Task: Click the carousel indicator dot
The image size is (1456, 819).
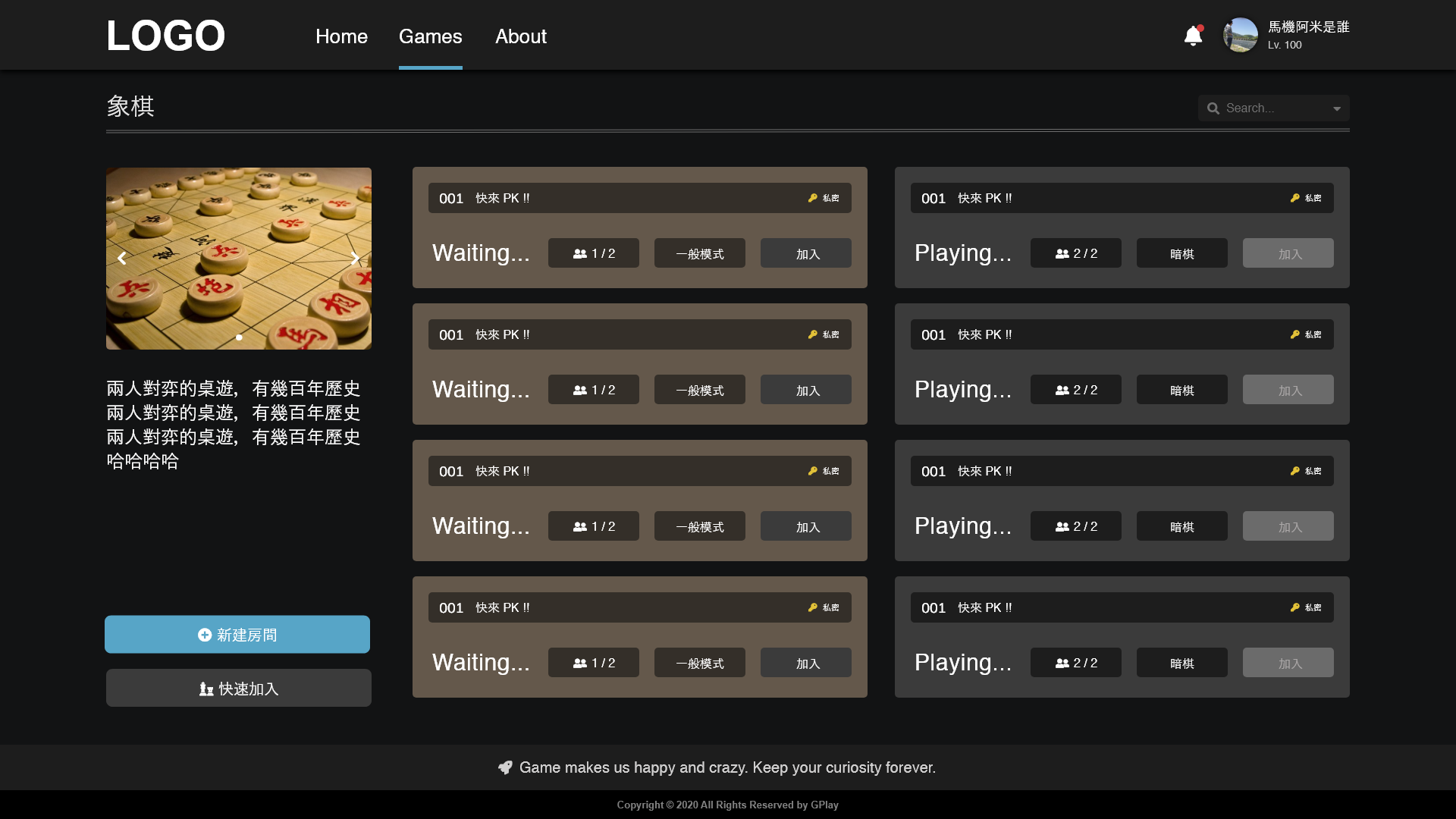Action: [239, 337]
